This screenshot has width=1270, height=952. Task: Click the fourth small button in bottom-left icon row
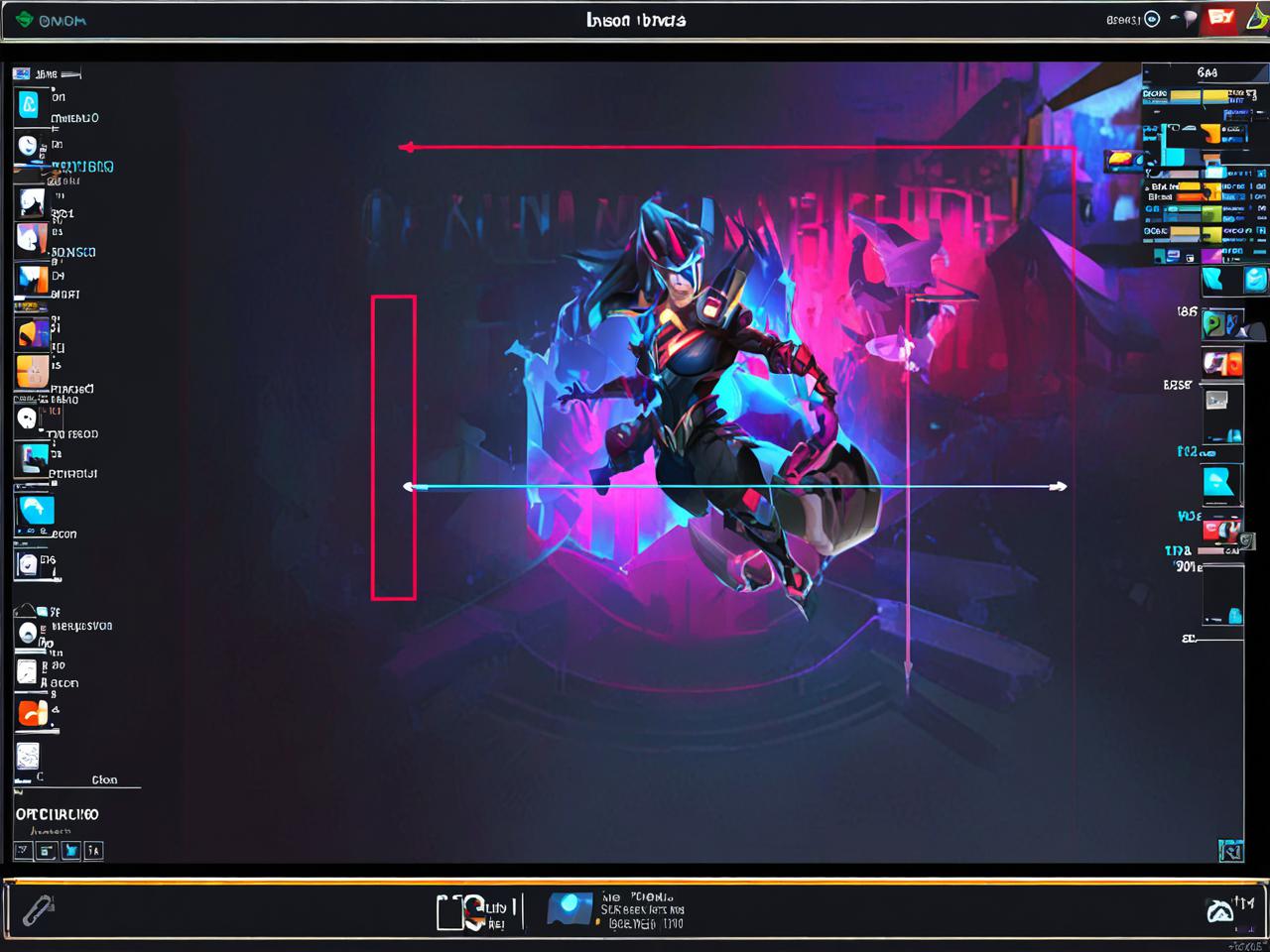[x=93, y=850]
